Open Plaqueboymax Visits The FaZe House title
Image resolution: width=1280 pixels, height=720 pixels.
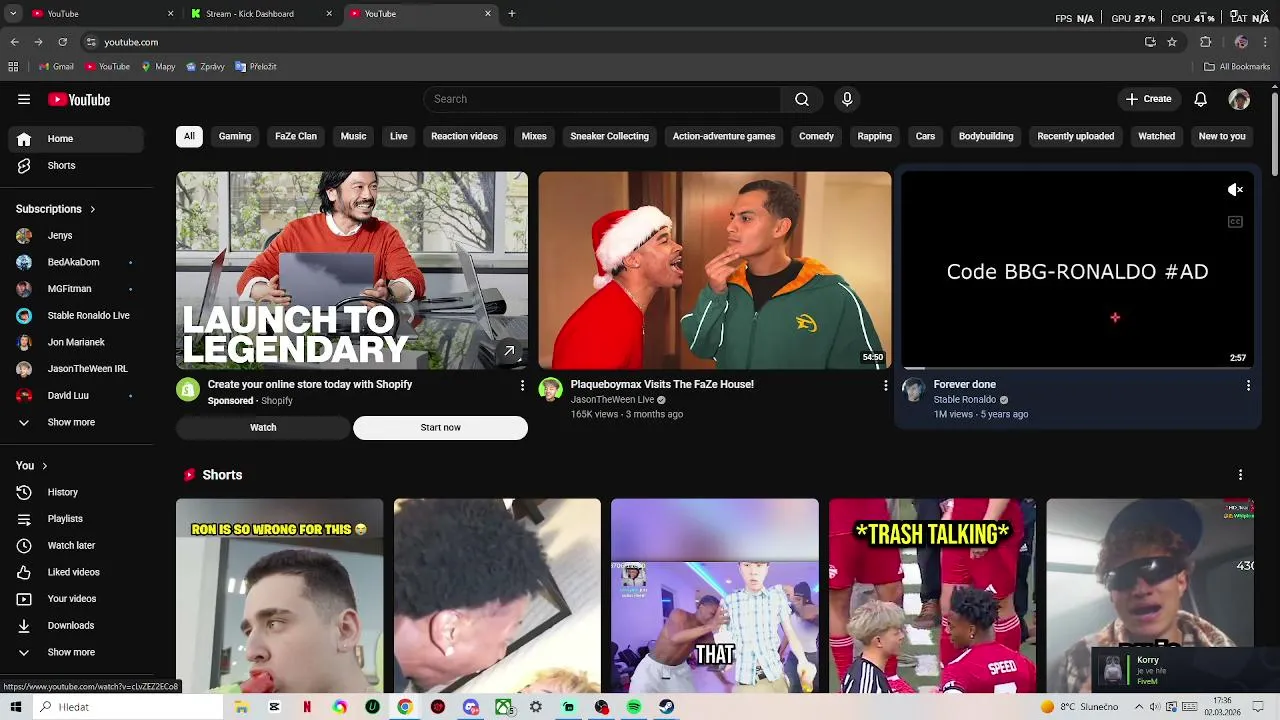coord(662,384)
